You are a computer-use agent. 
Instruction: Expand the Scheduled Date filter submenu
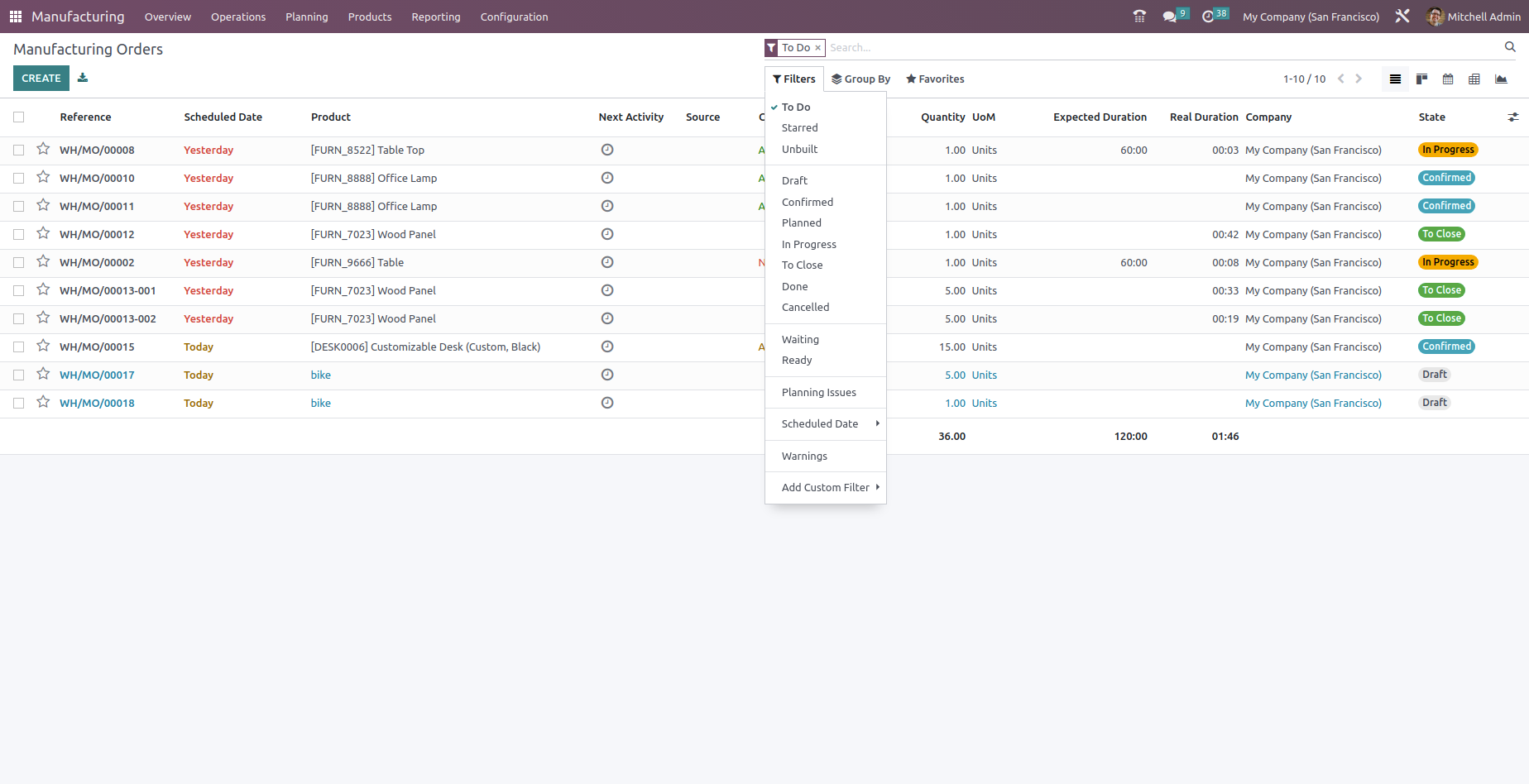(826, 424)
